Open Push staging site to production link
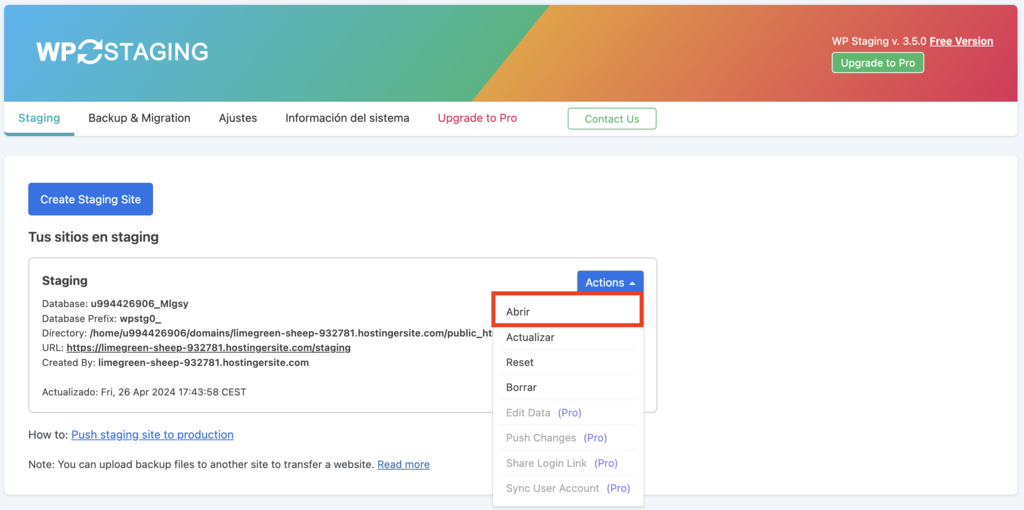The image size is (1024, 510). point(152,434)
